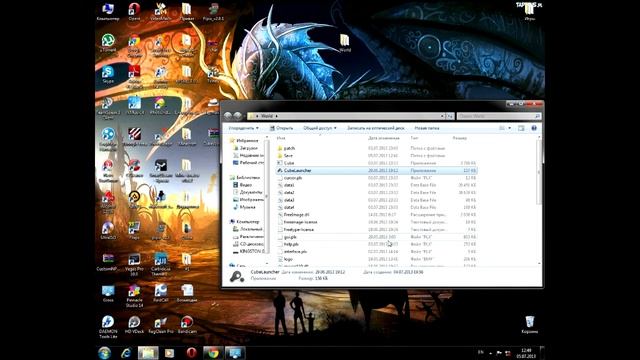This screenshot has width=640, height=360.
Task: Click the Открыть toolbar button
Action: [x=281, y=128]
